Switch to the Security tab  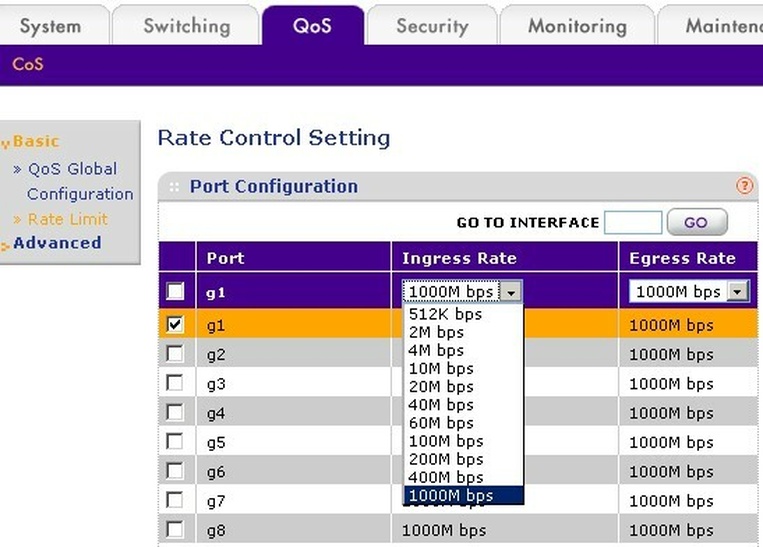(432, 26)
